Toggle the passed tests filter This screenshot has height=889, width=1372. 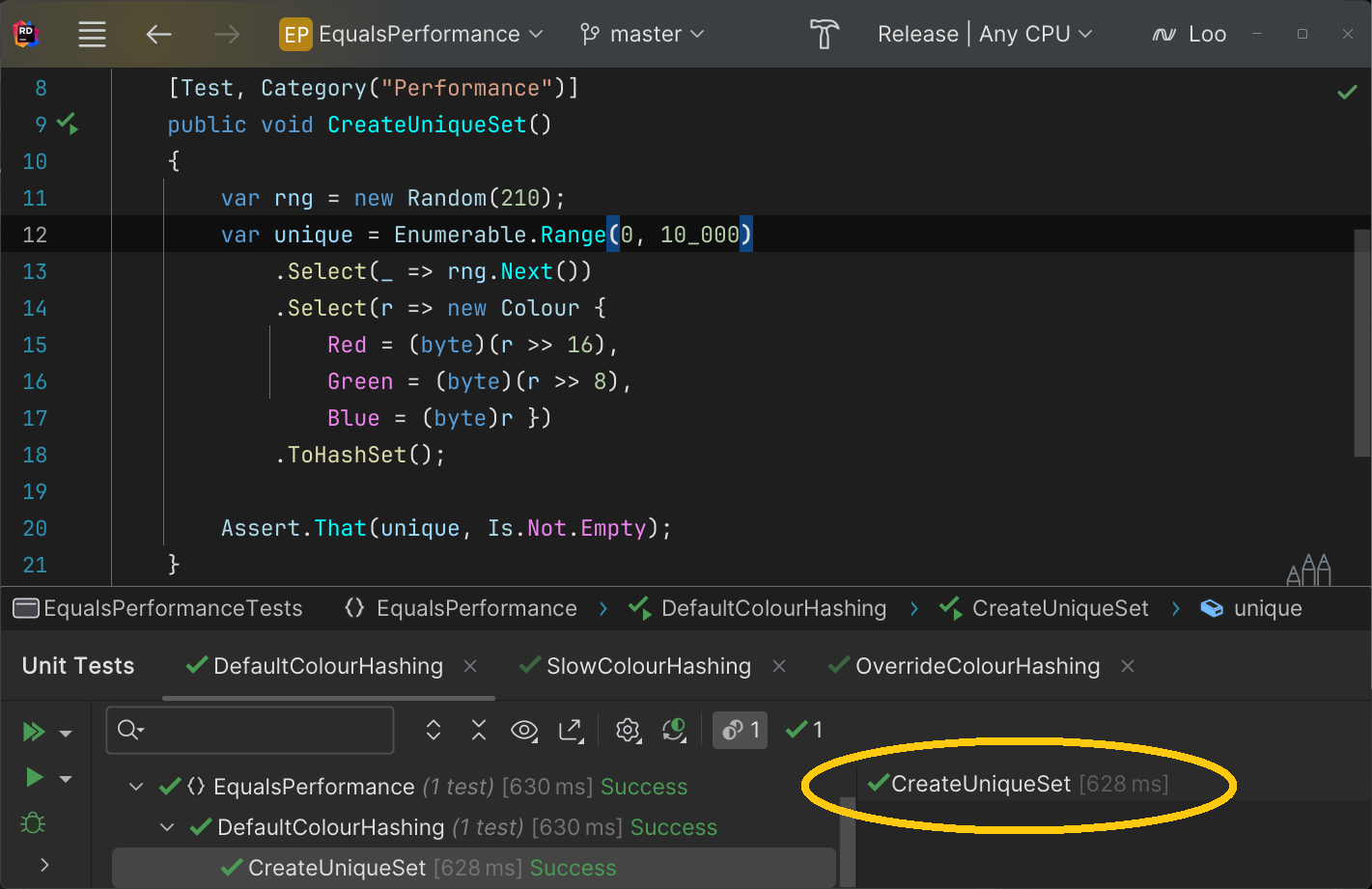click(x=804, y=731)
